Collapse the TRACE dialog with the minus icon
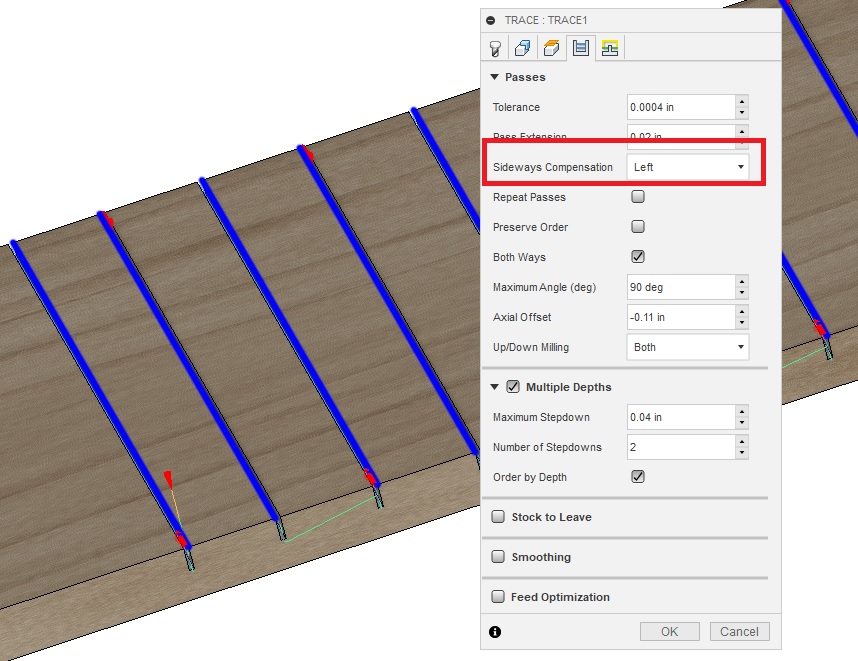Viewport: 858px width, 661px height. coord(491,20)
